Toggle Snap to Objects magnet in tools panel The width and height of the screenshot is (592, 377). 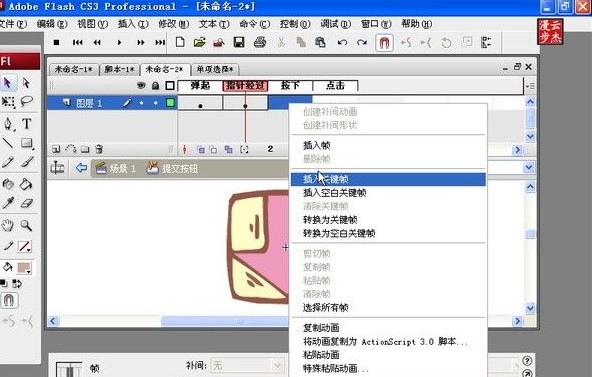pos(9,300)
